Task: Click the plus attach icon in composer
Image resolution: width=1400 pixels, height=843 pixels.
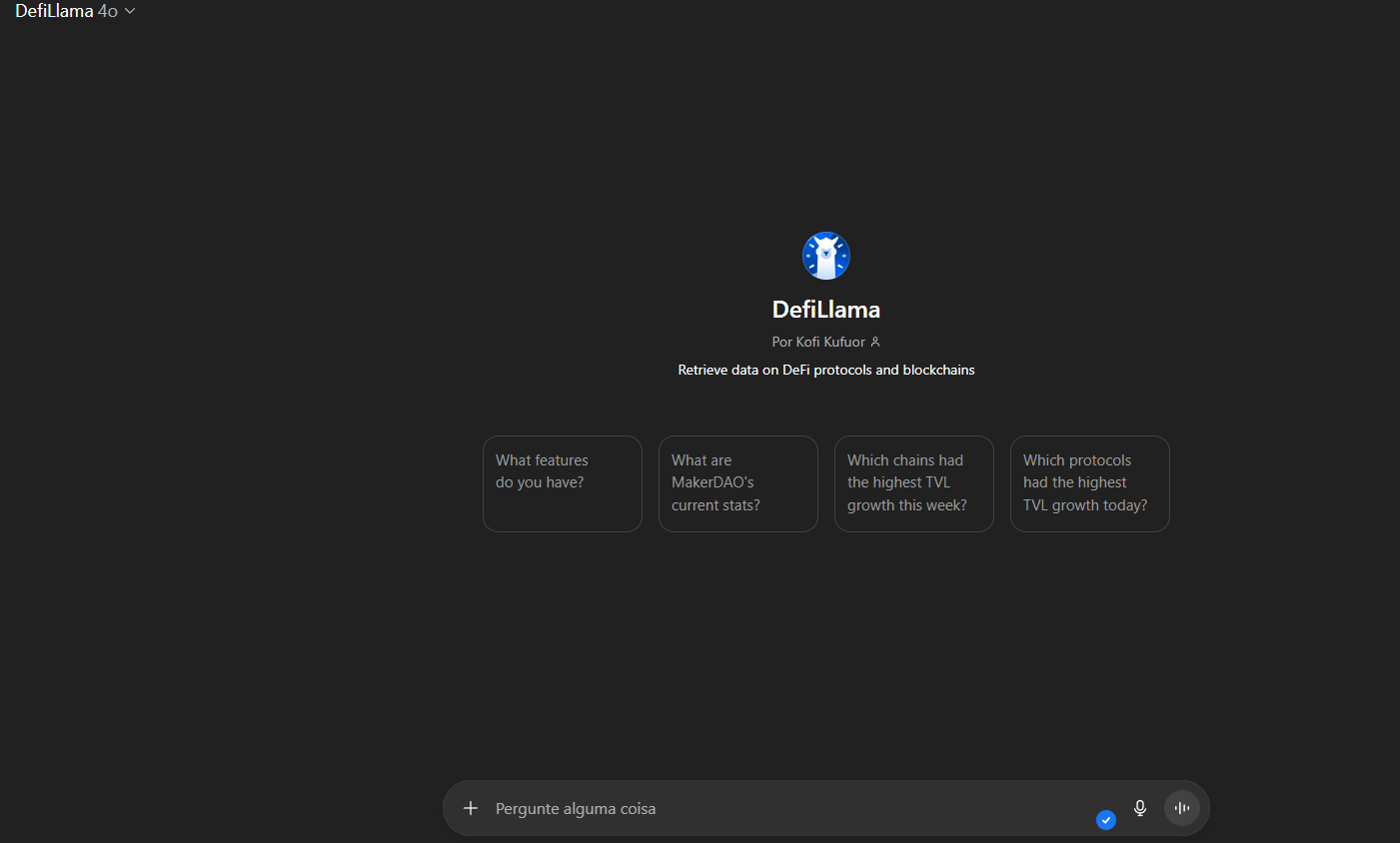Action: pyautogui.click(x=471, y=808)
